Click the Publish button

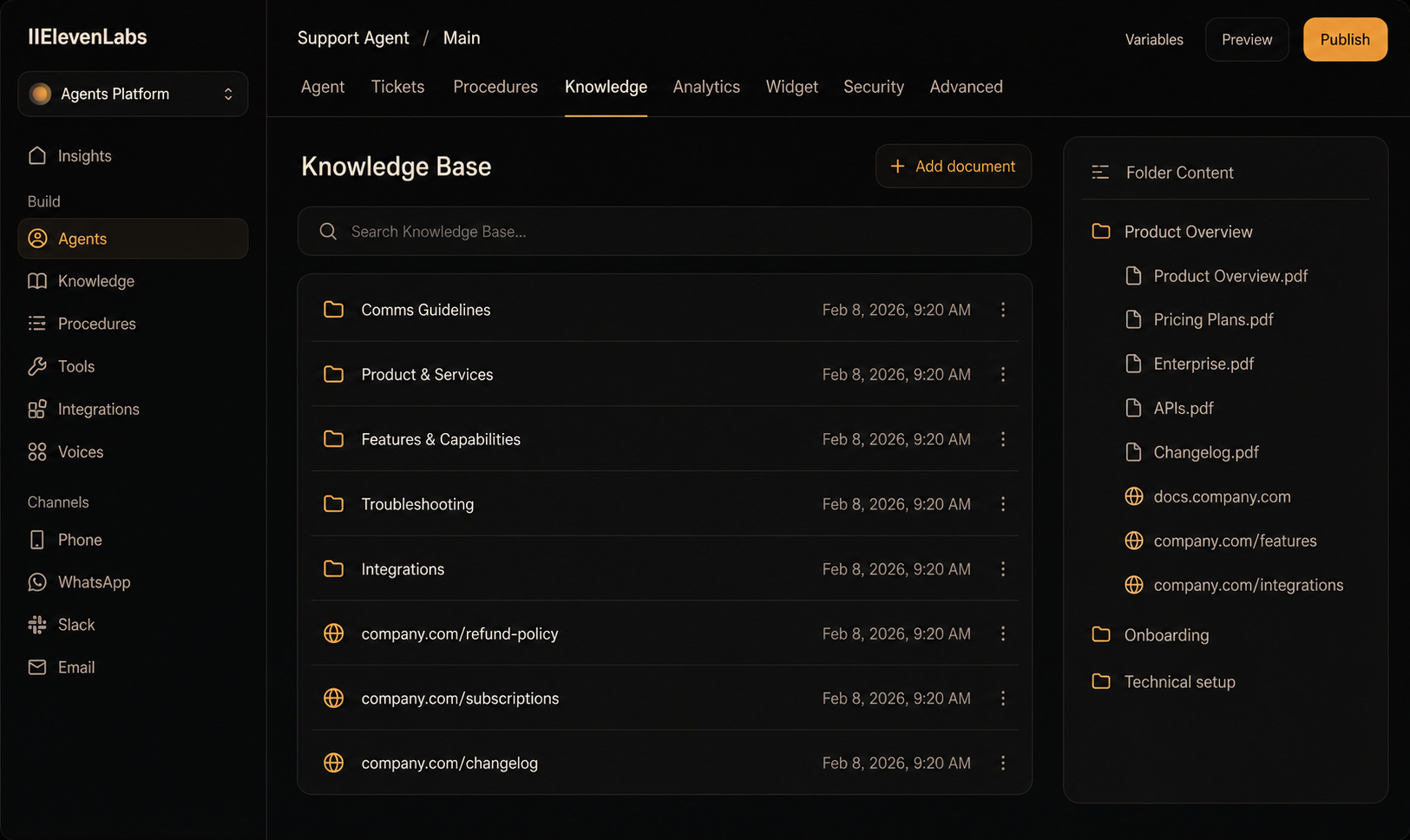(1345, 39)
